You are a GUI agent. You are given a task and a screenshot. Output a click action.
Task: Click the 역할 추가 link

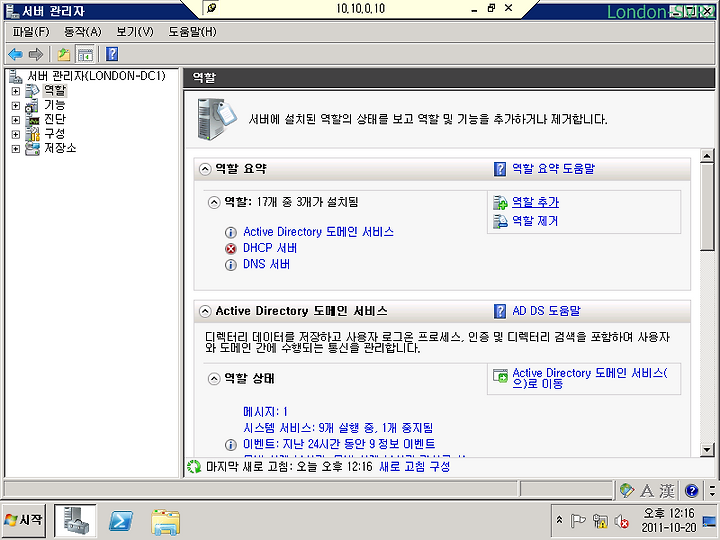point(535,202)
